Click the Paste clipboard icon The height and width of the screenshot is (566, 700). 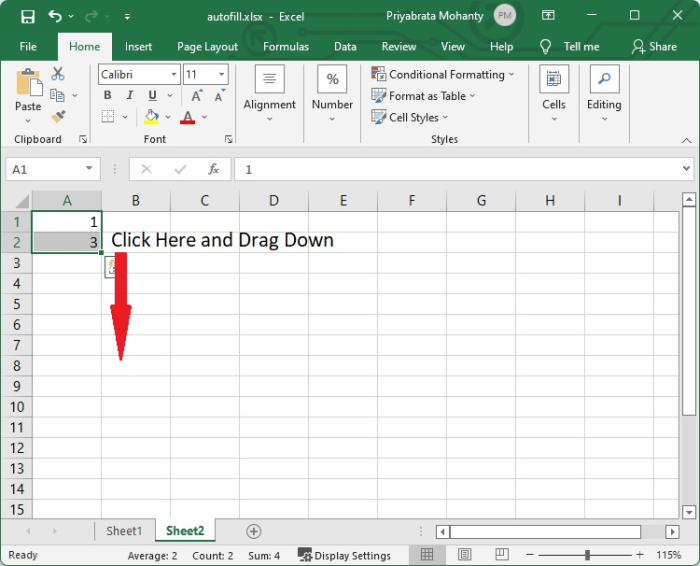29,82
